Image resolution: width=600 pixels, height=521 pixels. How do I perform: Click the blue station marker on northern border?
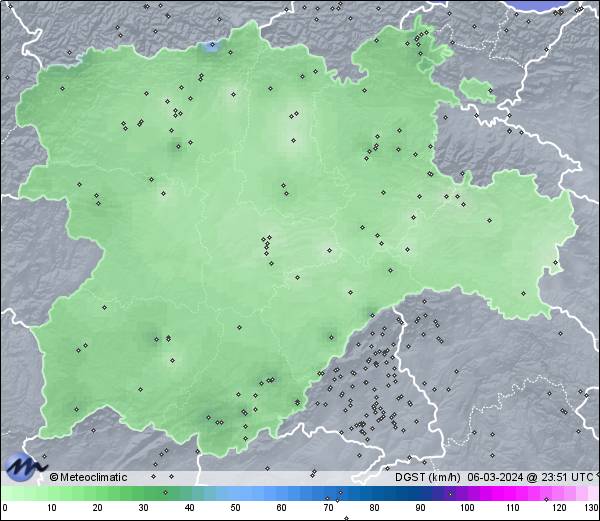tap(210, 47)
